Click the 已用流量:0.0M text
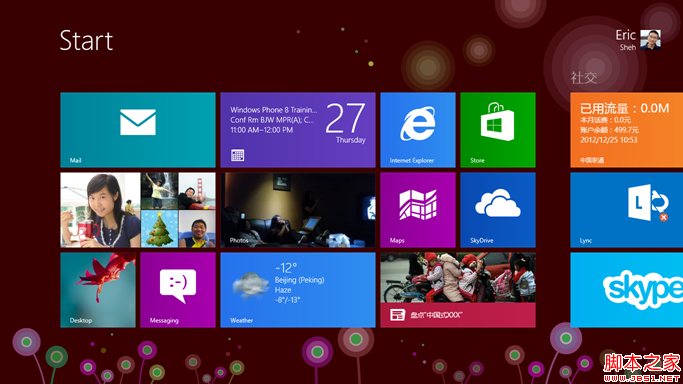683x384 pixels. pyautogui.click(x=624, y=108)
